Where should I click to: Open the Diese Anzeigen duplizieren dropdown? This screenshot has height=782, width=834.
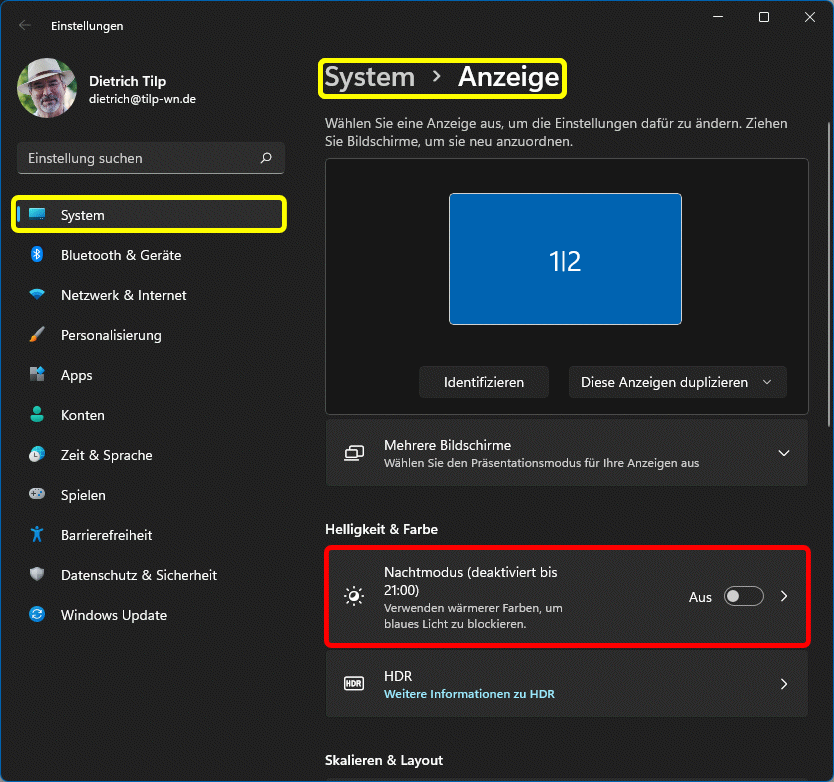pos(677,382)
